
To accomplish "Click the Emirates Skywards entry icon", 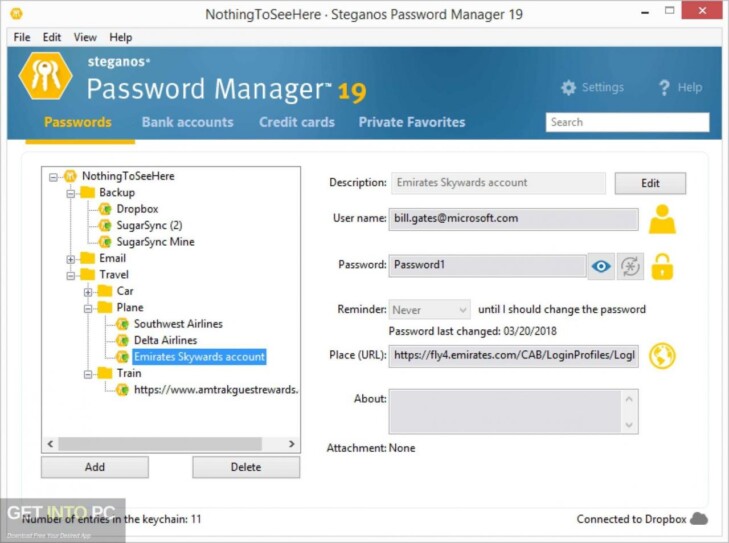I will (122, 357).
